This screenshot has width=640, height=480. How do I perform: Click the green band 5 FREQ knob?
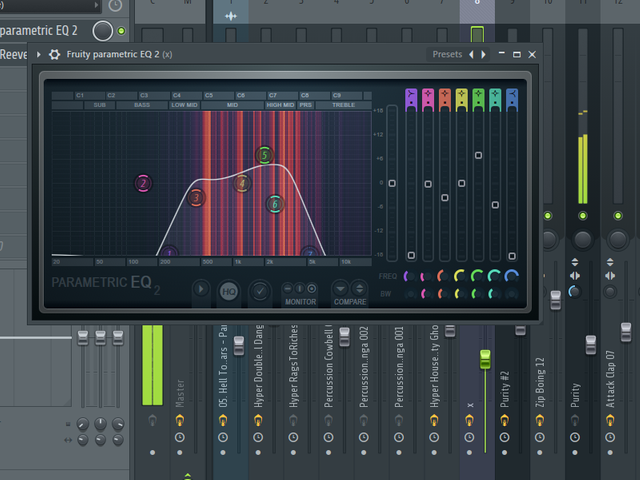pos(477,276)
